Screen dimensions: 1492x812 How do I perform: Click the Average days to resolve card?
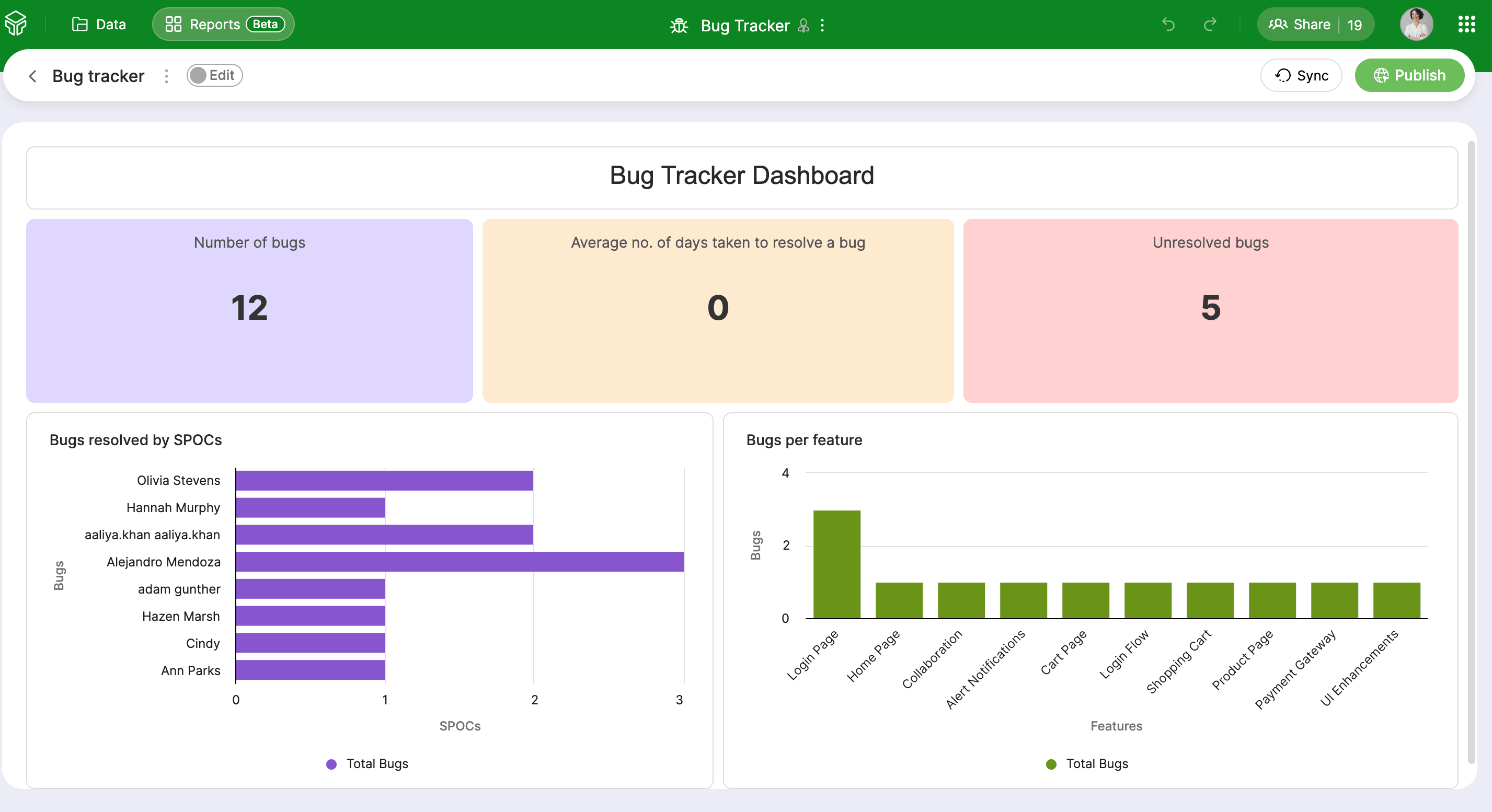click(718, 310)
